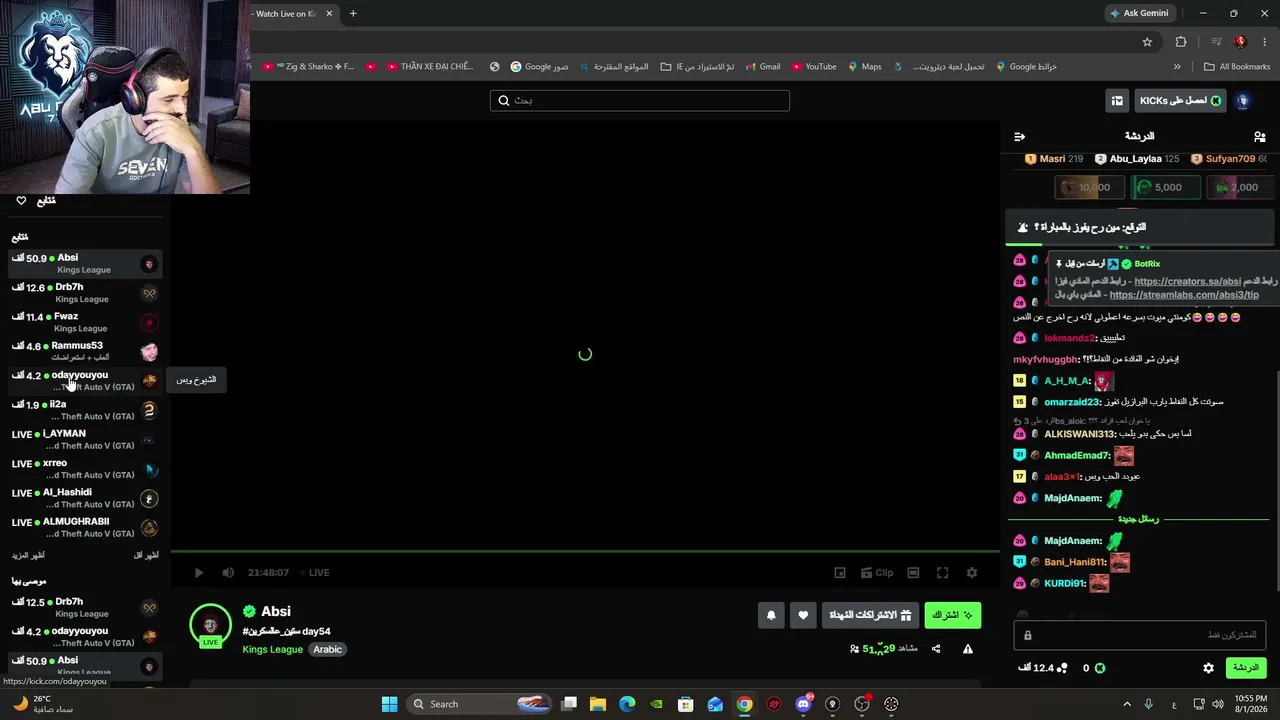The width and height of the screenshot is (1280, 720).
Task: Open Al_Hashidi live channel in sidebar
Action: click(x=85, y=498)
